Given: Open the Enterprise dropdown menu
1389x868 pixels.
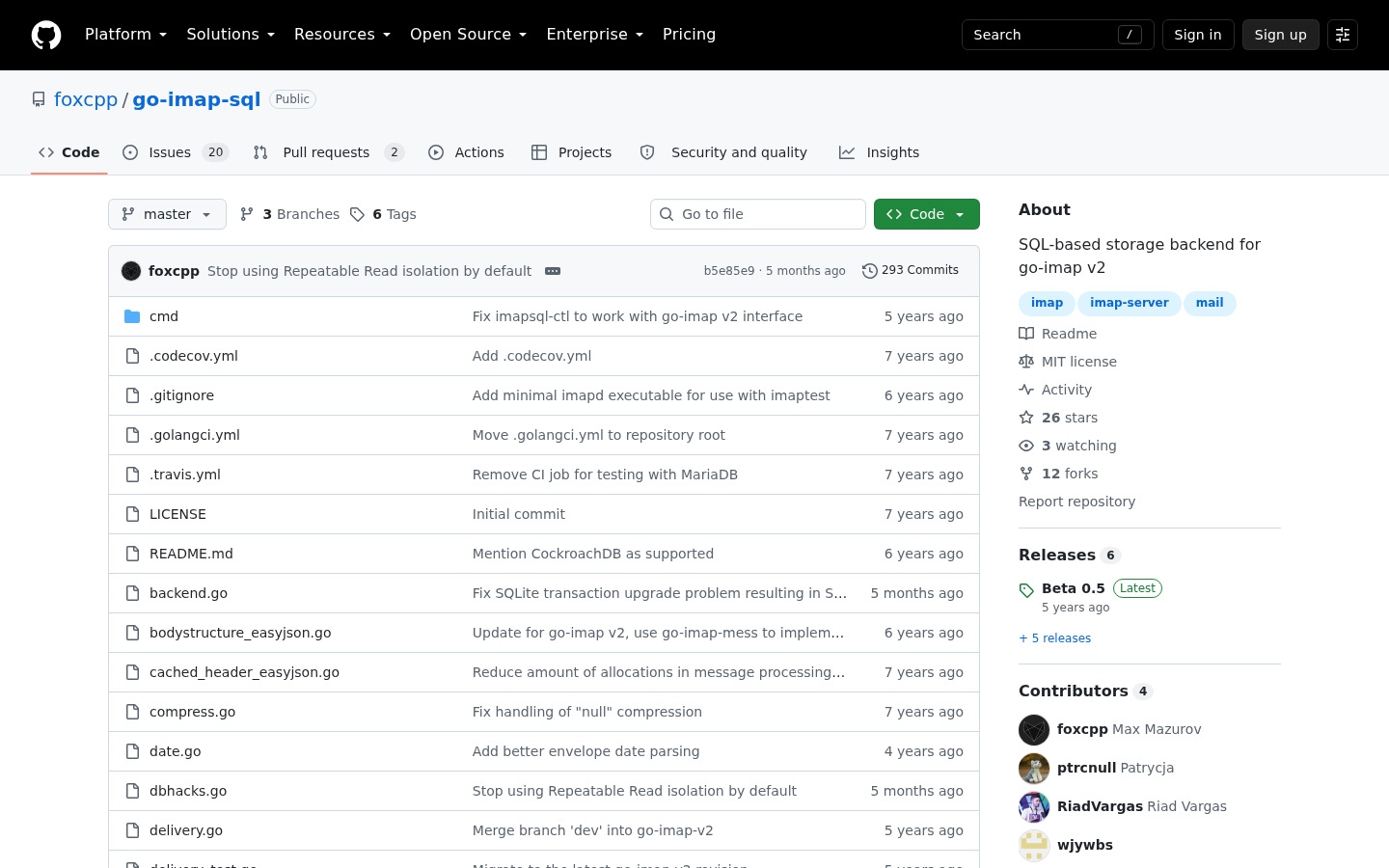Looking at the screenshot, I should coord(595,35).
